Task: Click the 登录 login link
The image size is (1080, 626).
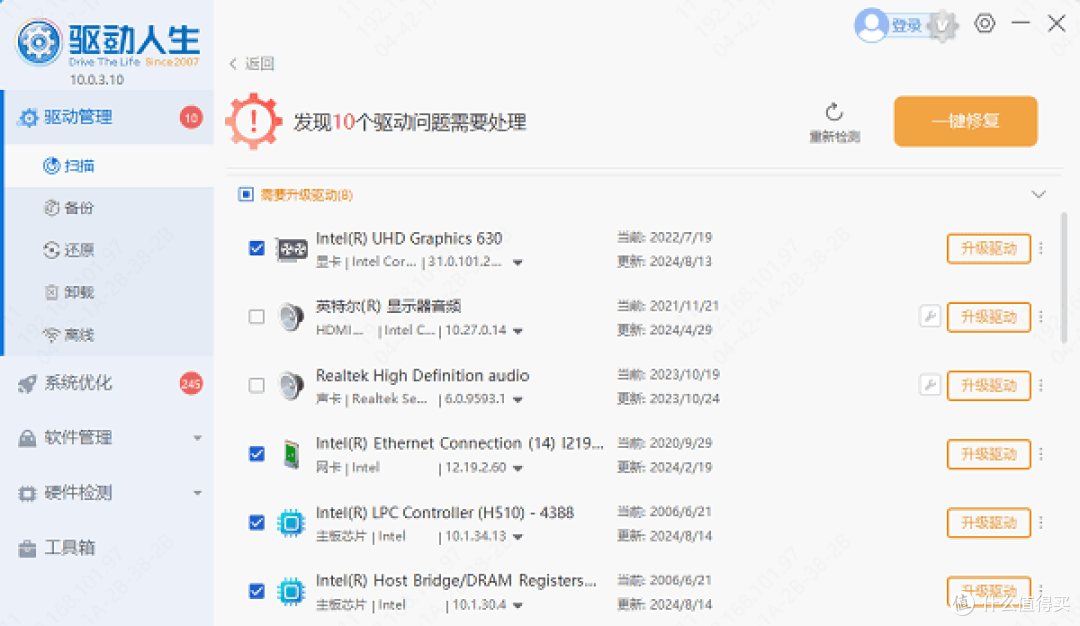Action: click(906, 25)
